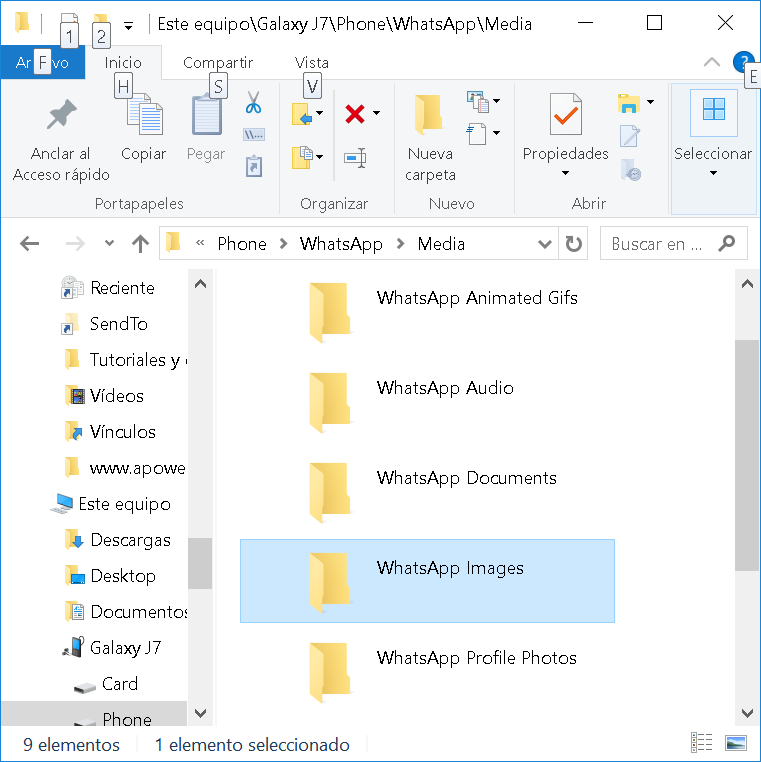Click the Copy to folder icon
The height and width of the screenshot is (762, 761).
pyautogui.click(x=302, y=156)
